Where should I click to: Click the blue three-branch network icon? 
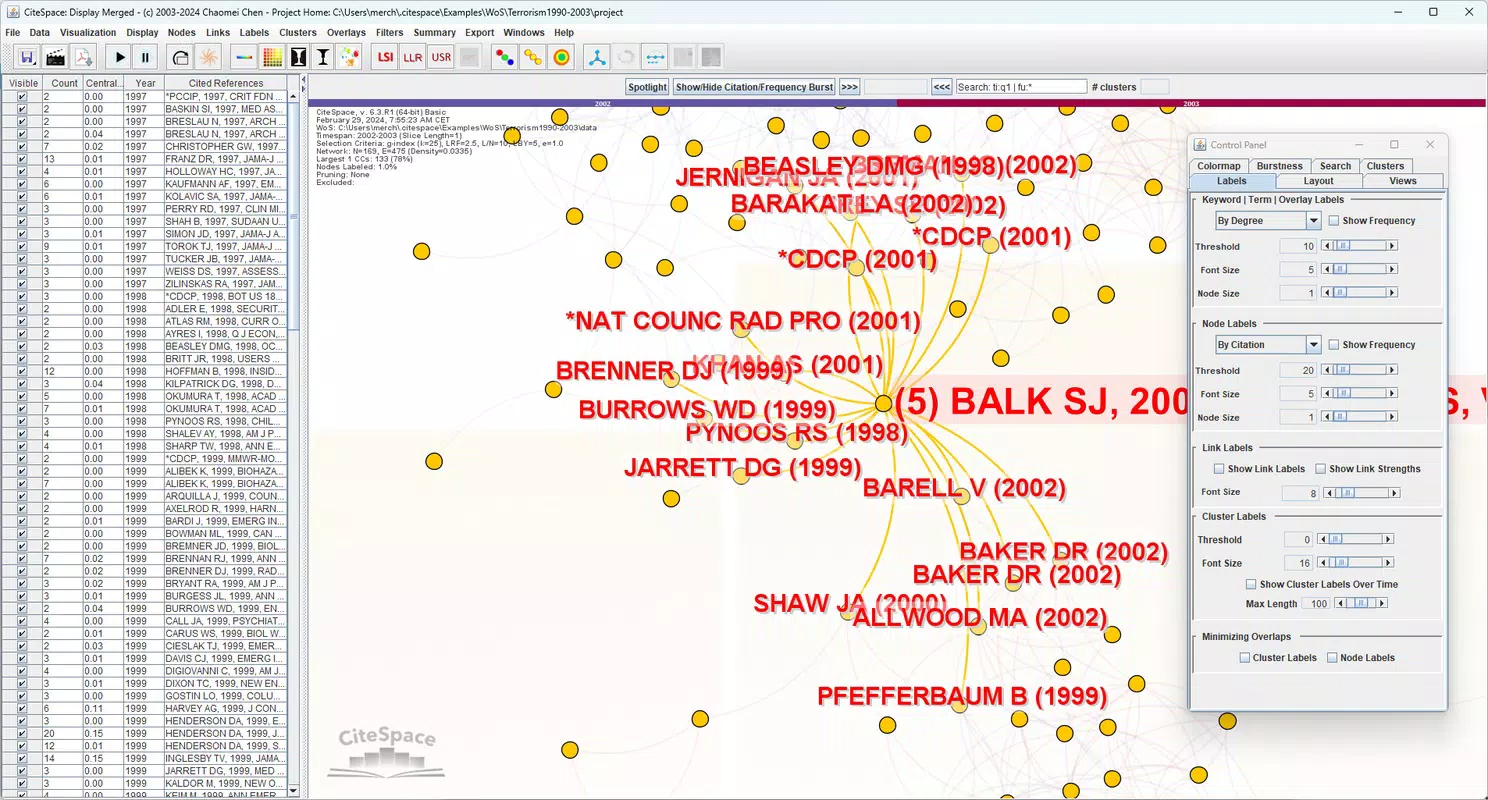598,57
